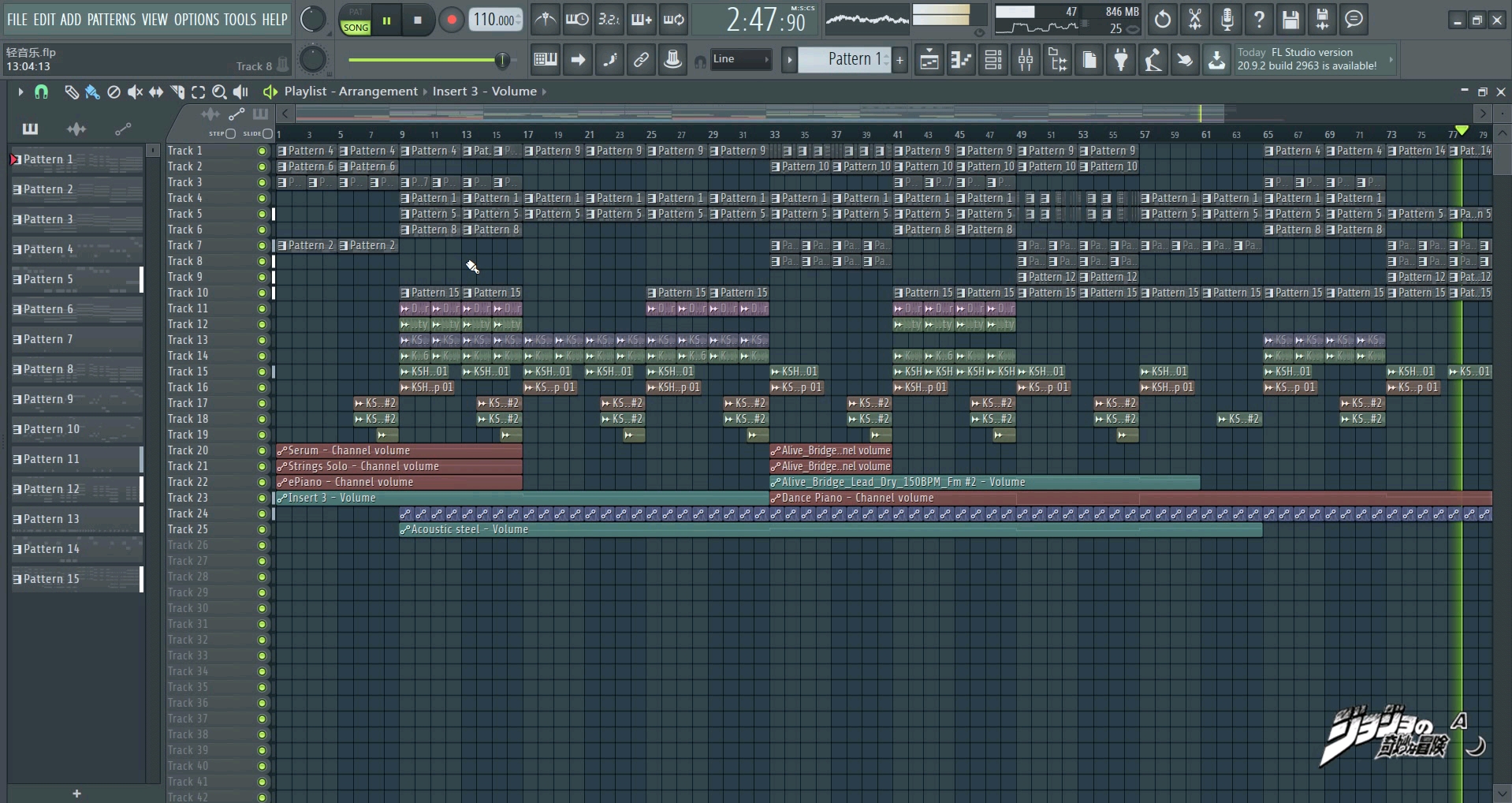
Task: Select the Mute tool in Playlist
Action: (x=135, y=92)
